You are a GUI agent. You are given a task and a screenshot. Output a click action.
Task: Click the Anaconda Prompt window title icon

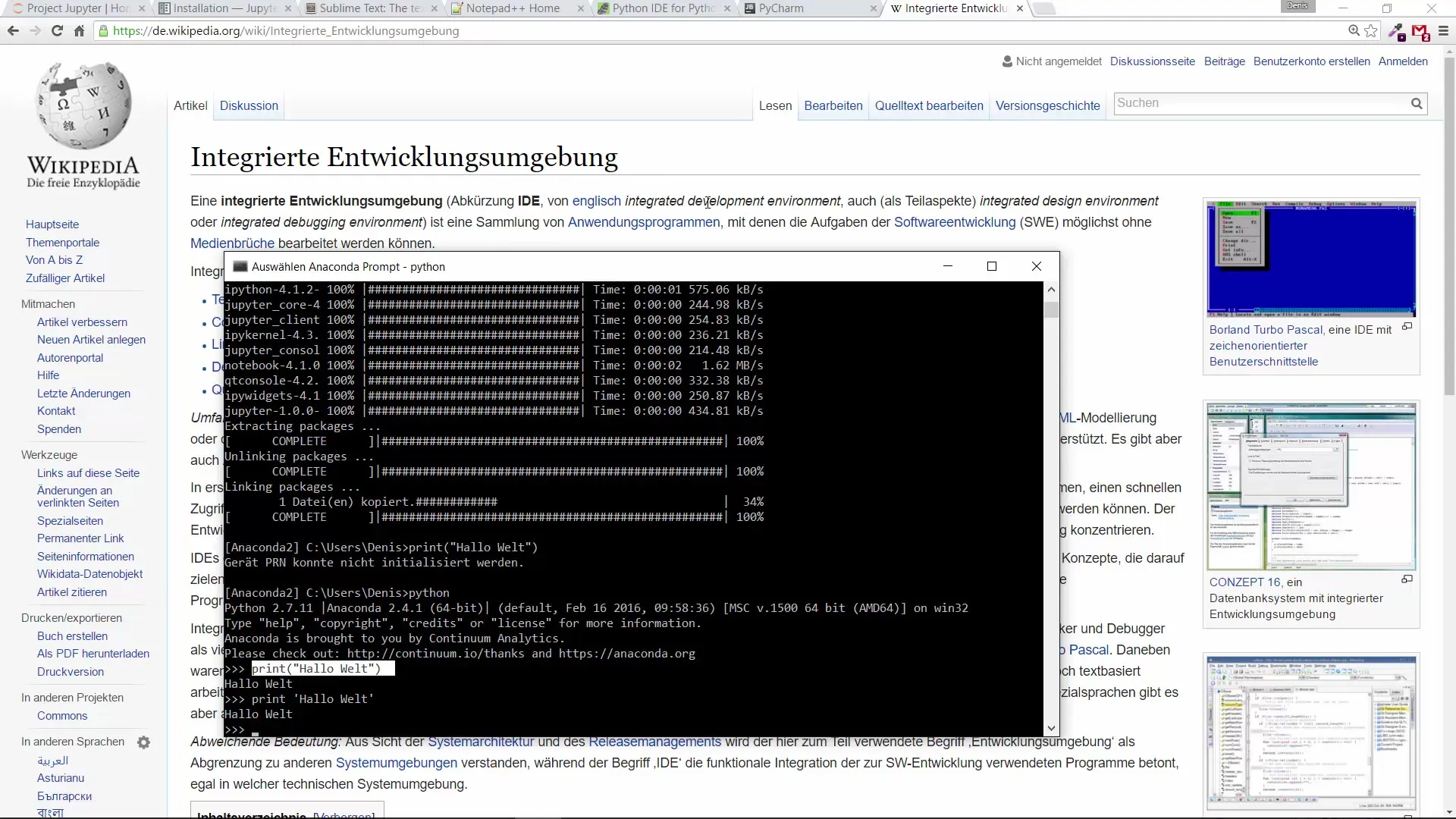[240, 267]
